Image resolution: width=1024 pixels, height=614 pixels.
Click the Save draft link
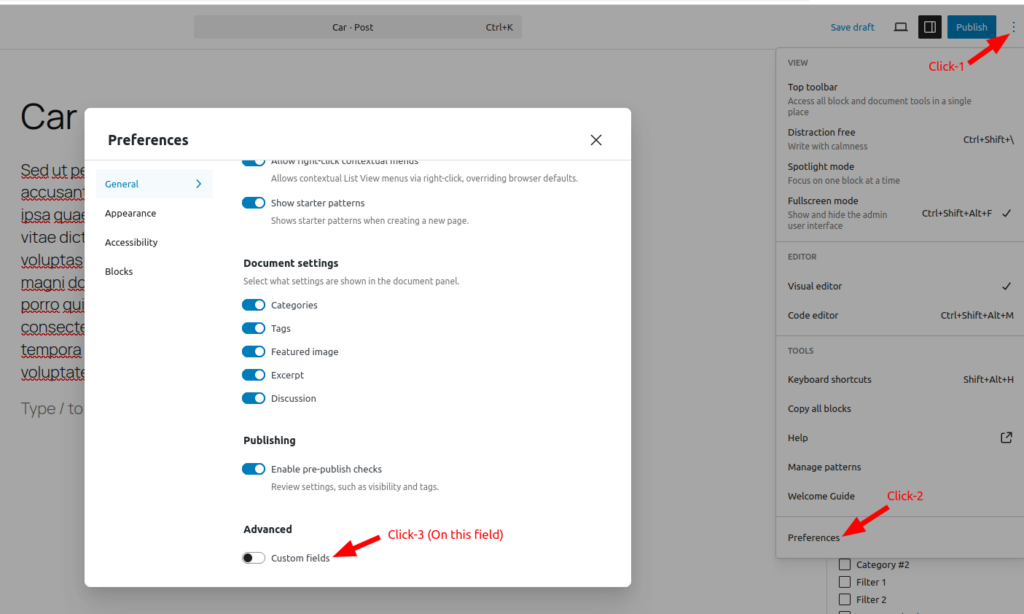click(852, 27)
